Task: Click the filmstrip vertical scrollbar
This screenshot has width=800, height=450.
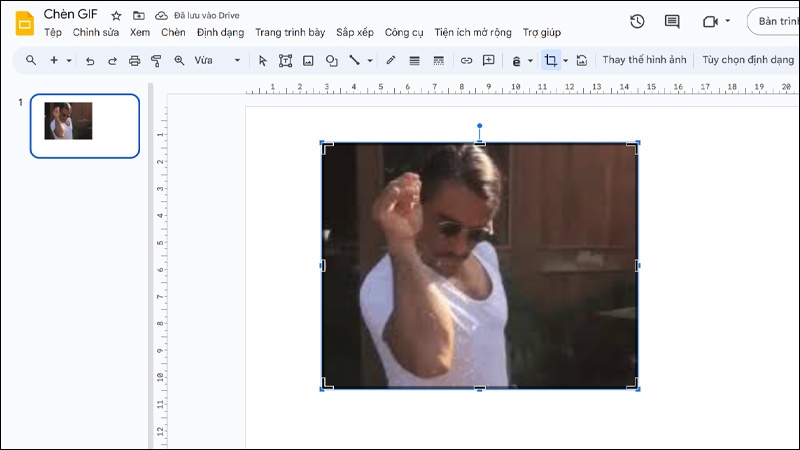Action: (x=150, y=265)
